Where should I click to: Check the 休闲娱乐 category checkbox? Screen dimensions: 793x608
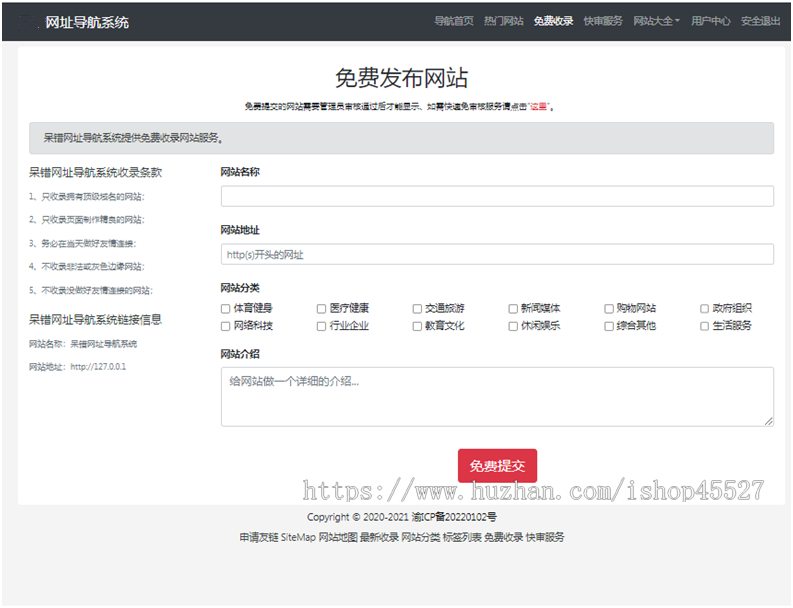tap(513, 326)
